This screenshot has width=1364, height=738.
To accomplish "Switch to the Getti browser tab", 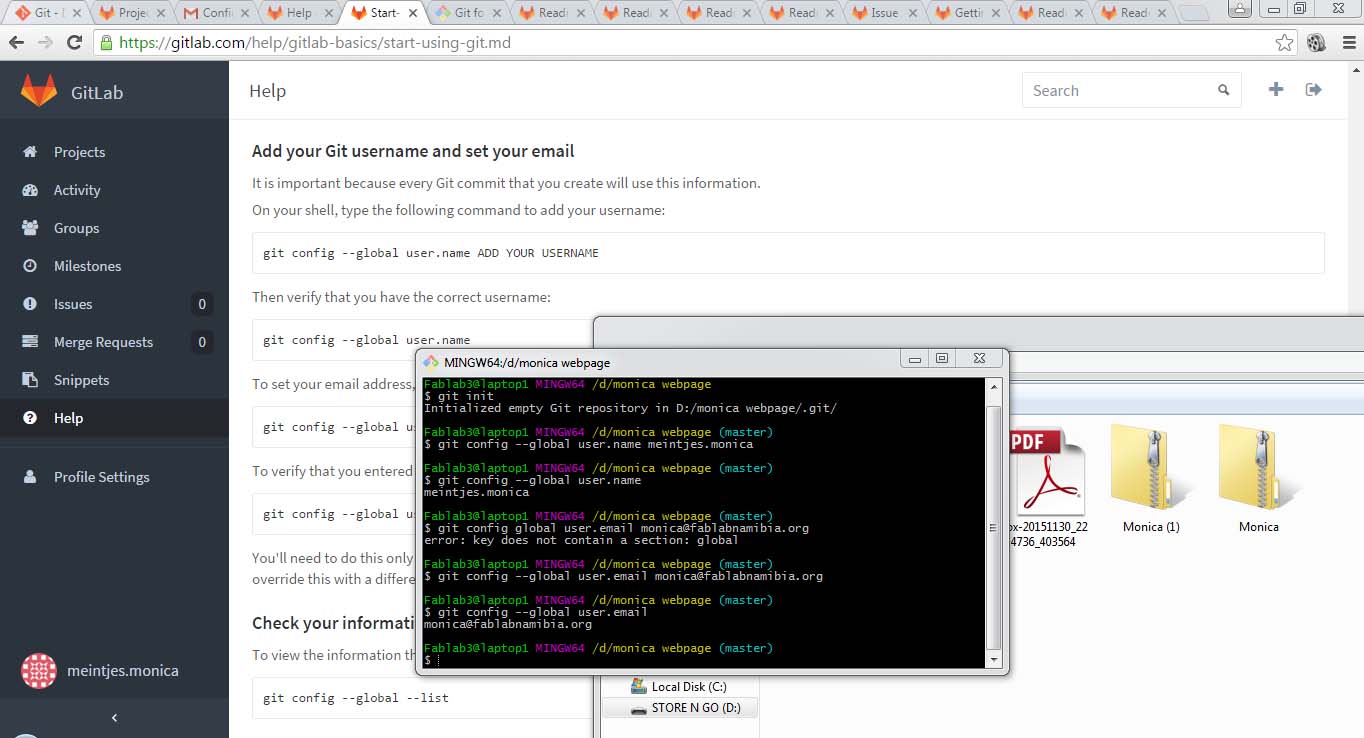I will coord(967,13).
